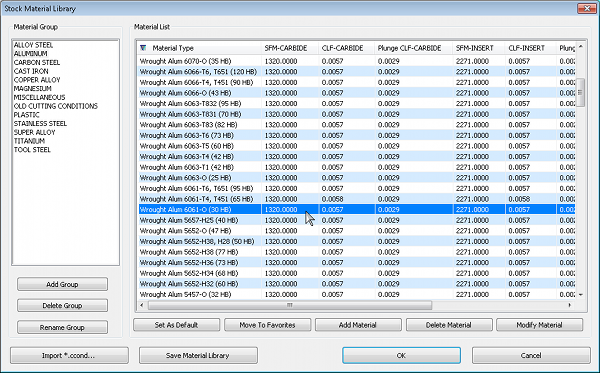Click the Cancel button
The width and height of the screenshot is (600, 373).
coord(531,355)
